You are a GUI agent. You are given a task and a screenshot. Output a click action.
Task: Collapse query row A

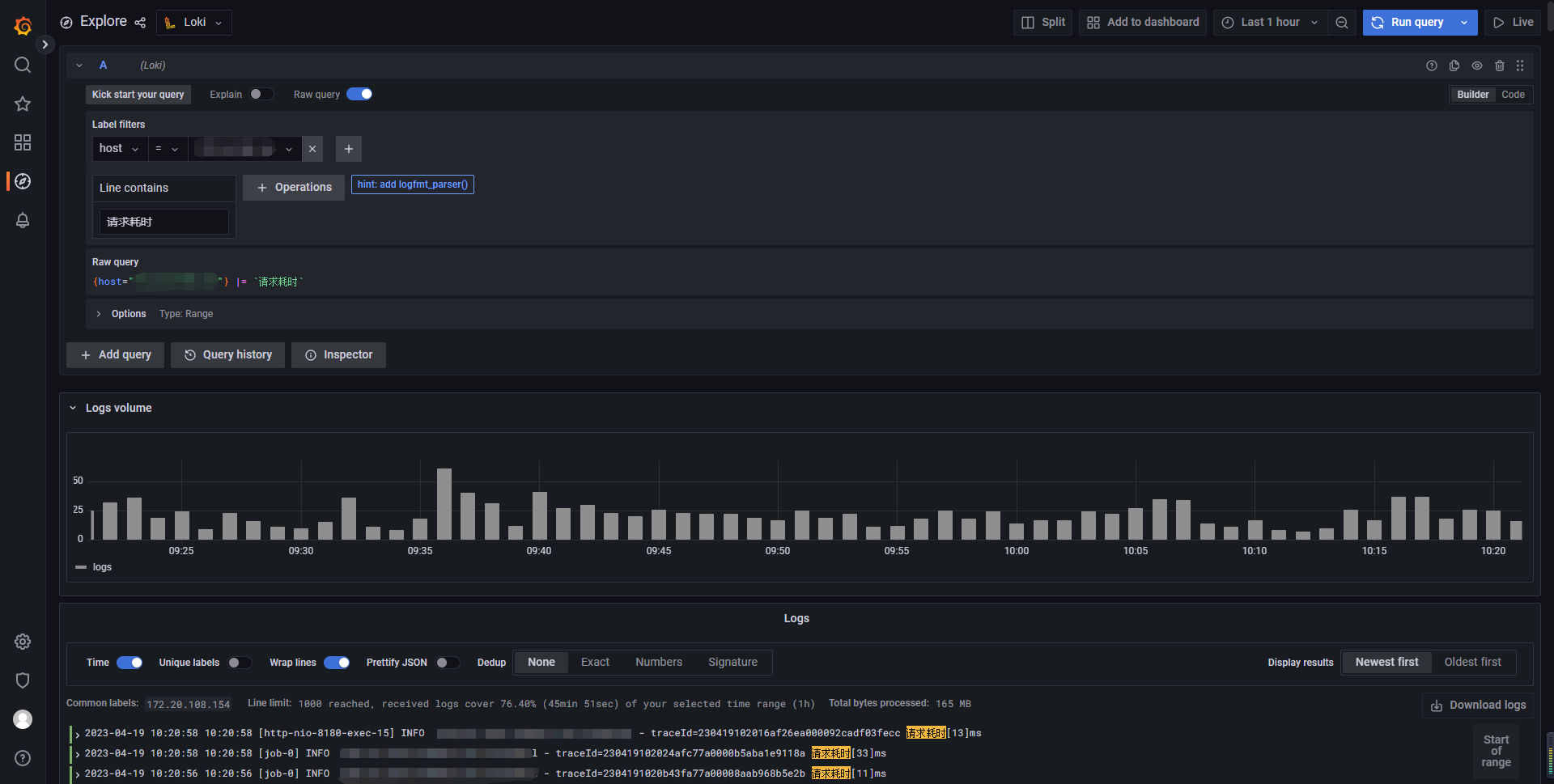pos(79,66)
